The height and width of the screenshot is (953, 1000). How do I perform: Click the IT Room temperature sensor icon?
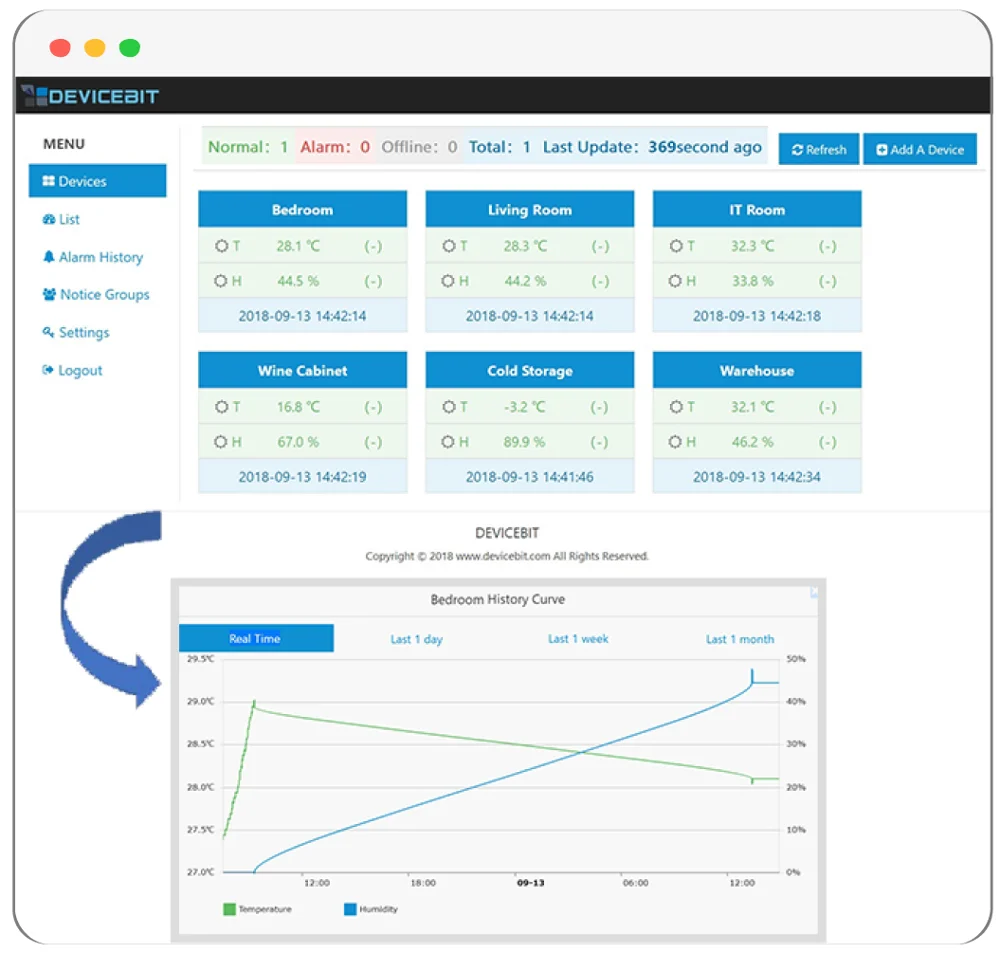676,246
